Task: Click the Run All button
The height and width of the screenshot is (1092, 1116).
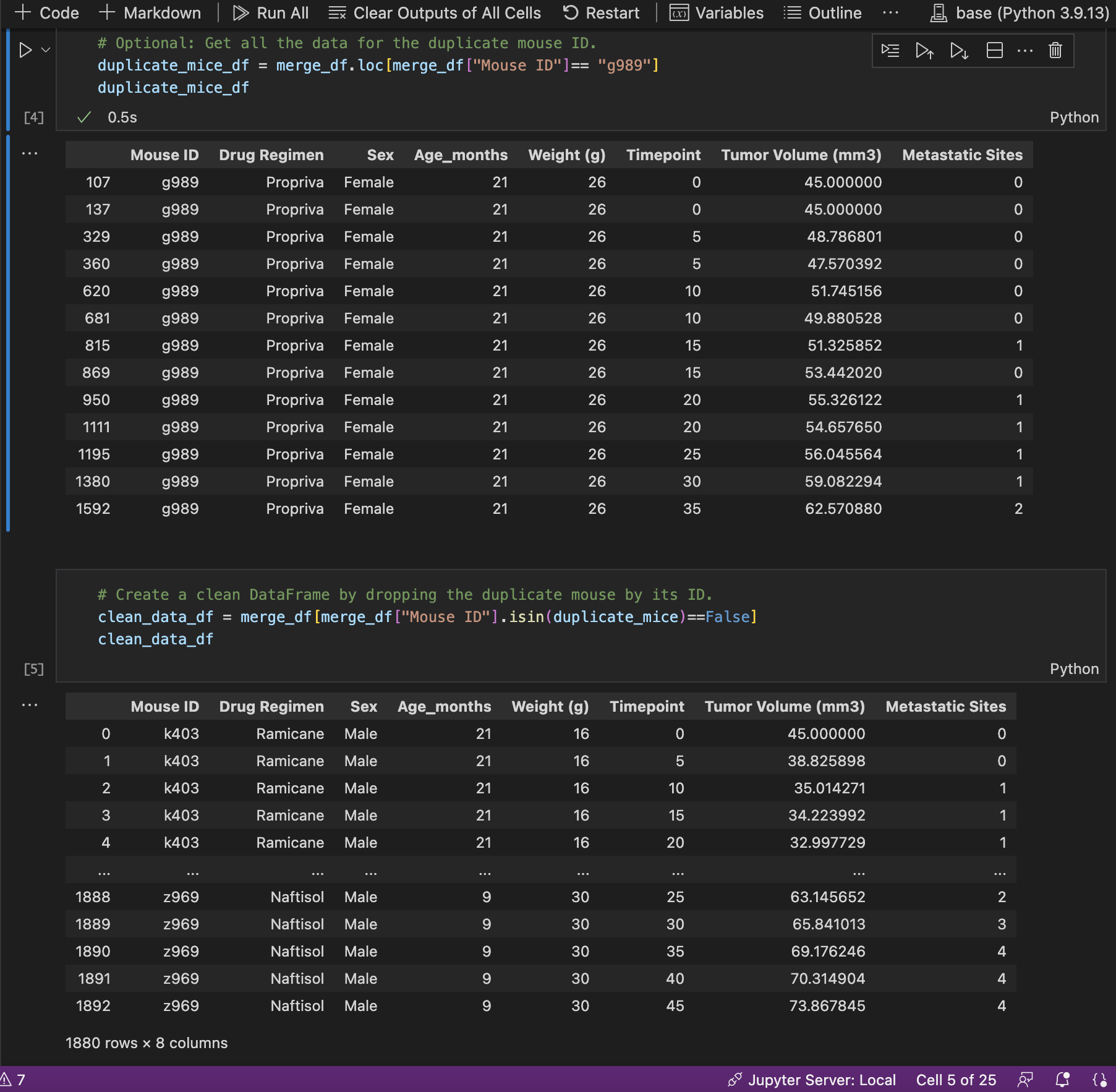Action: 271,13
